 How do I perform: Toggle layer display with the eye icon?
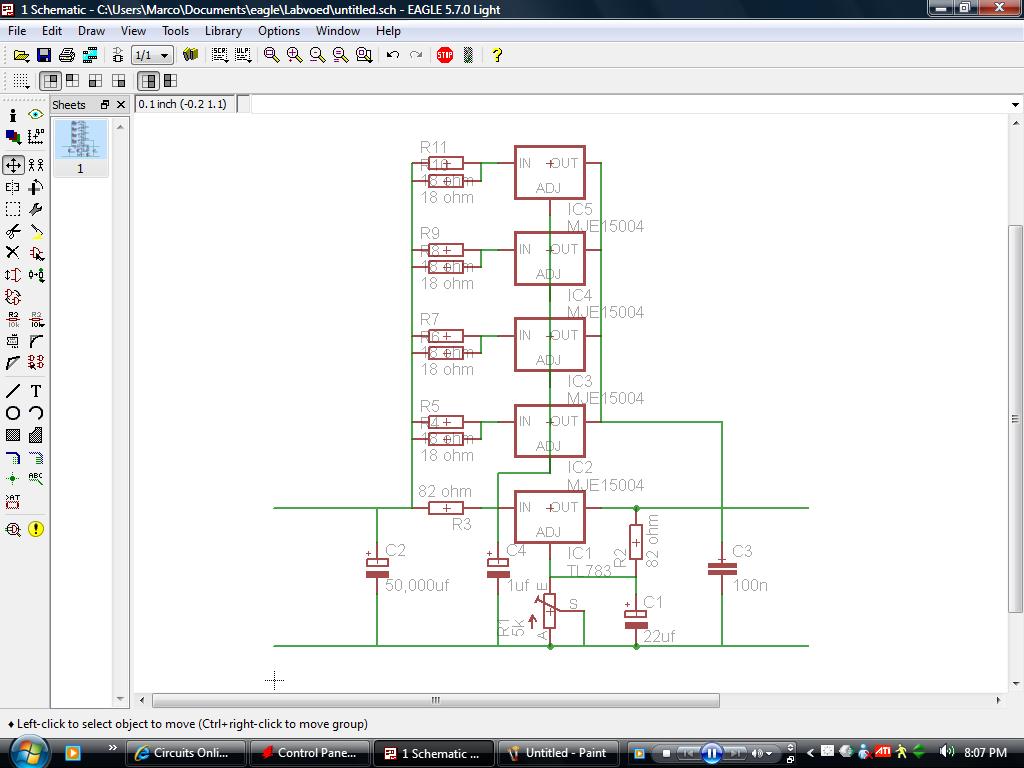[36, 115]
